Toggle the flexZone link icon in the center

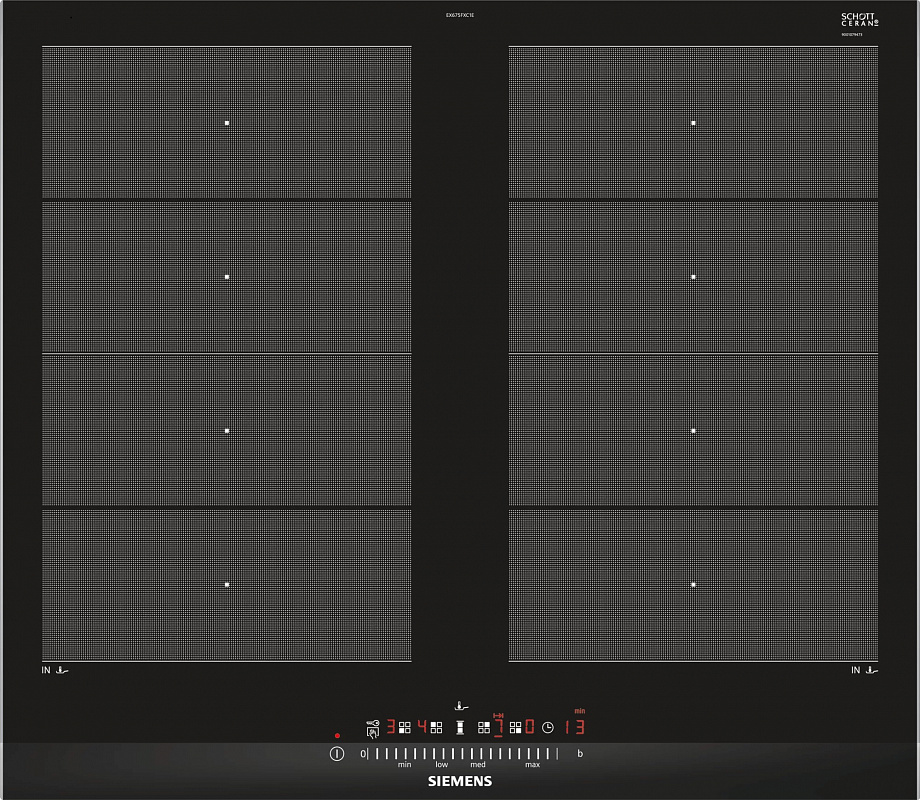tap(460, 727)
